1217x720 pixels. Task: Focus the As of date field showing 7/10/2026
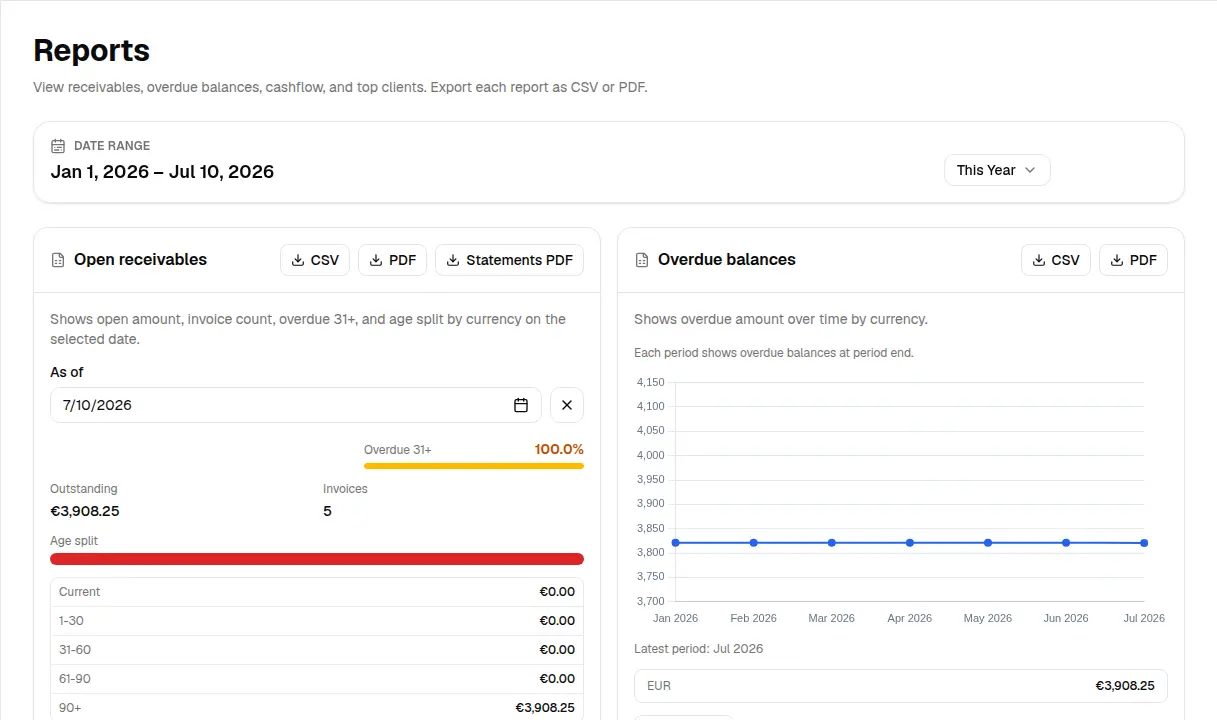click(x=296, y=405)
